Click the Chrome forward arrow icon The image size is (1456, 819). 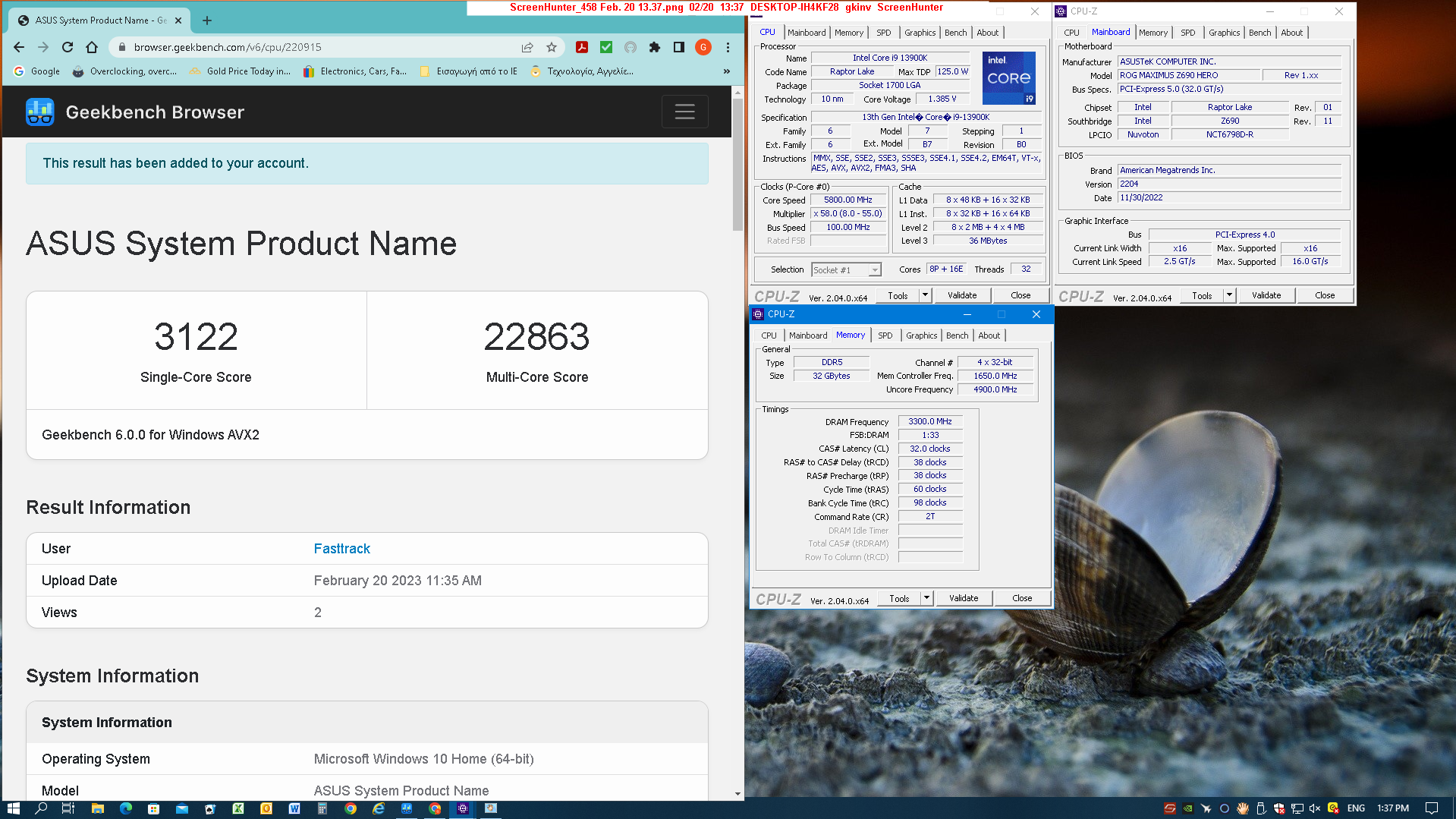[x=43, y=47]
